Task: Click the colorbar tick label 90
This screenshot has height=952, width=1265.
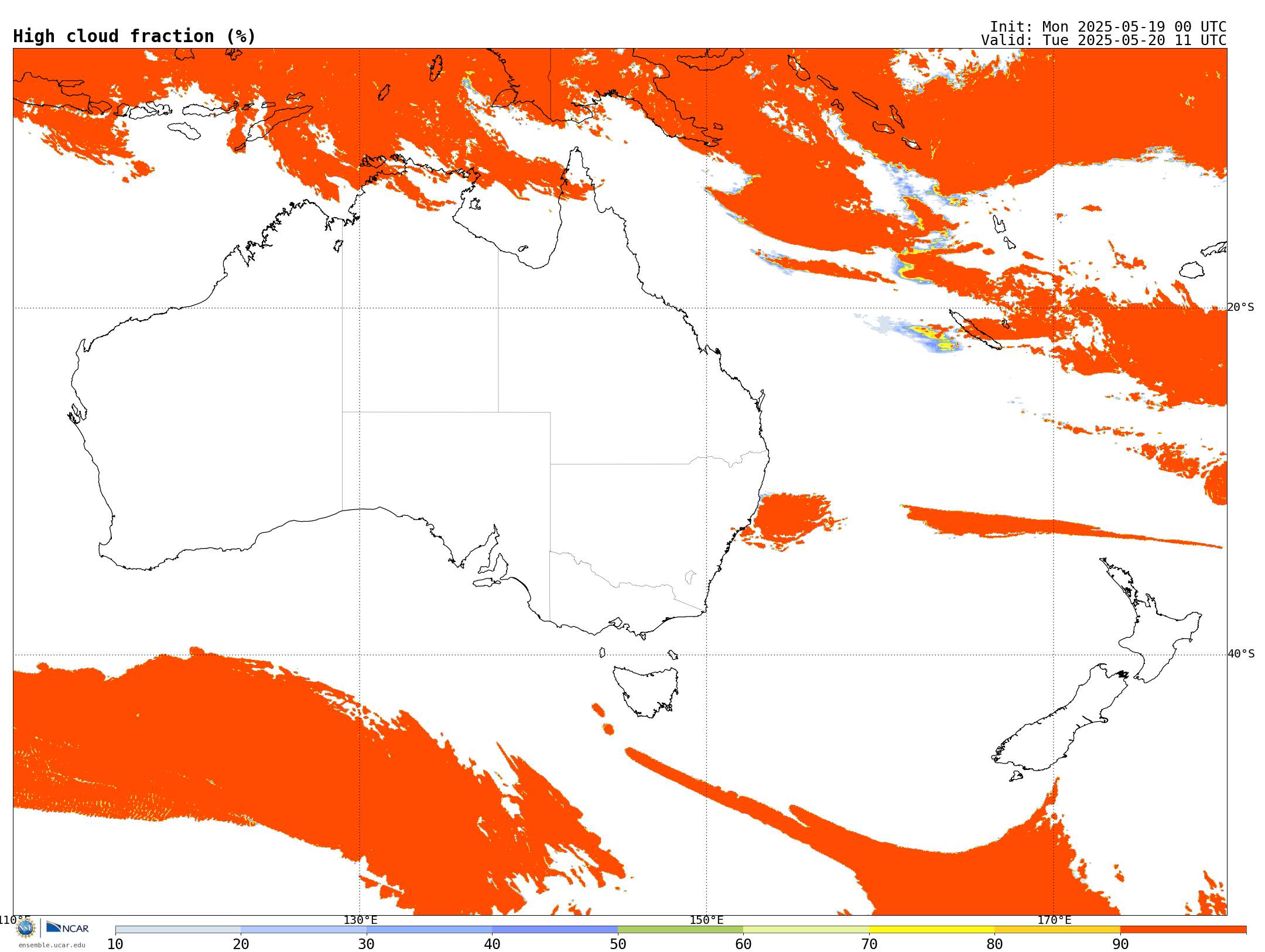Action: pyautogui.click(x=1120, y=944)
